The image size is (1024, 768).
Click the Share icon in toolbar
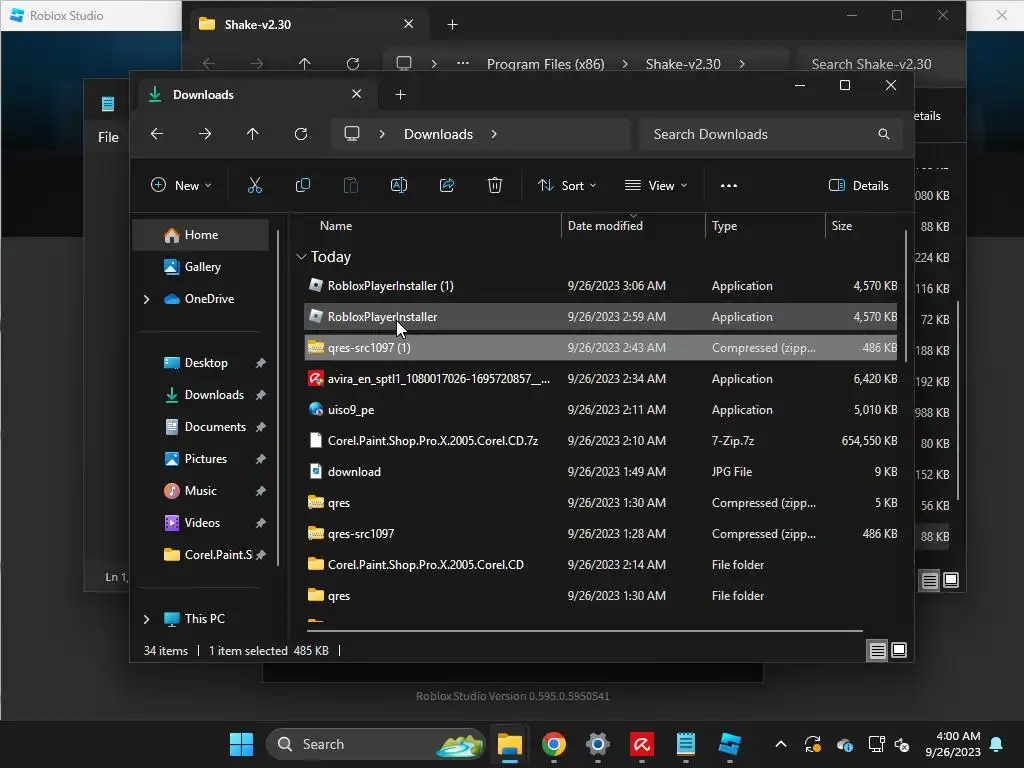point(447,185)
